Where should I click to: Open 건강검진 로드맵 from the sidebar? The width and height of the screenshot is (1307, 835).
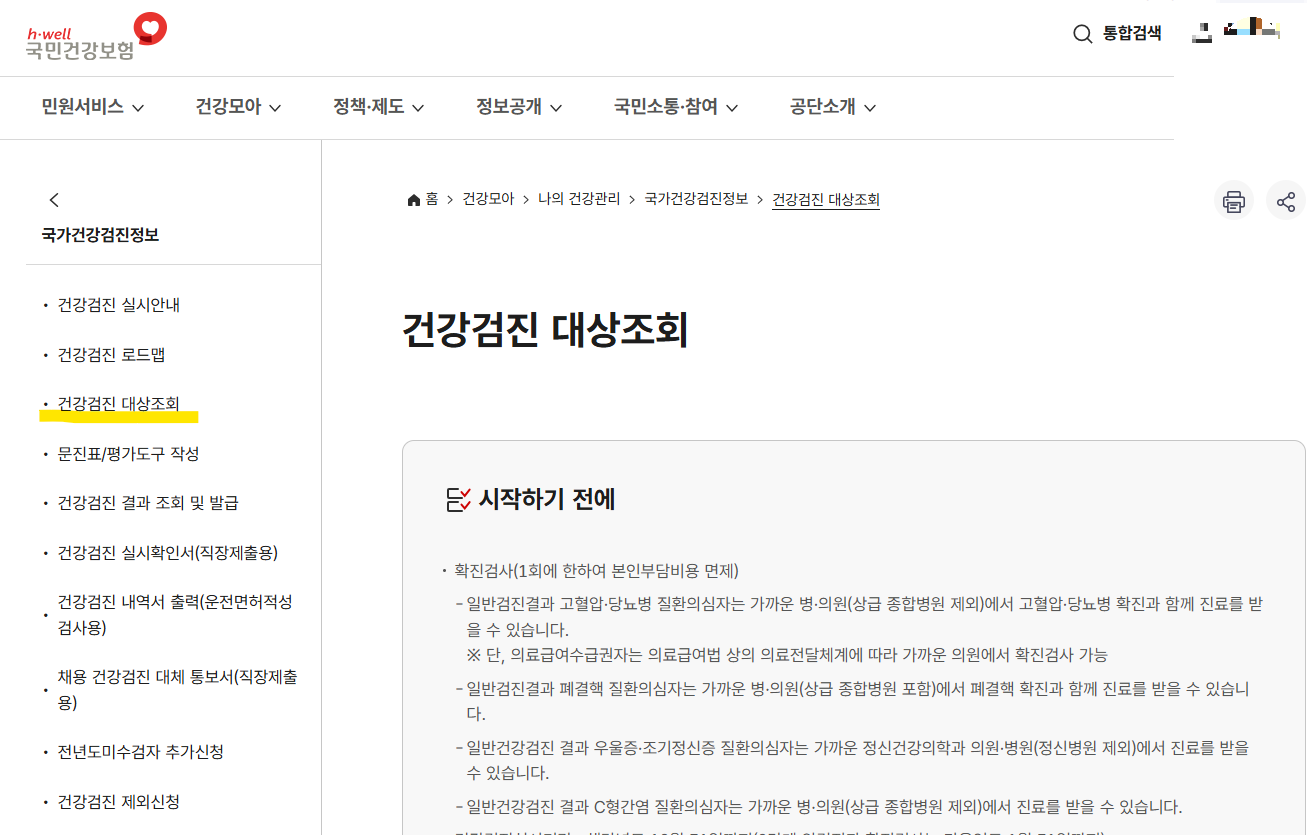[x=110, y=354]
